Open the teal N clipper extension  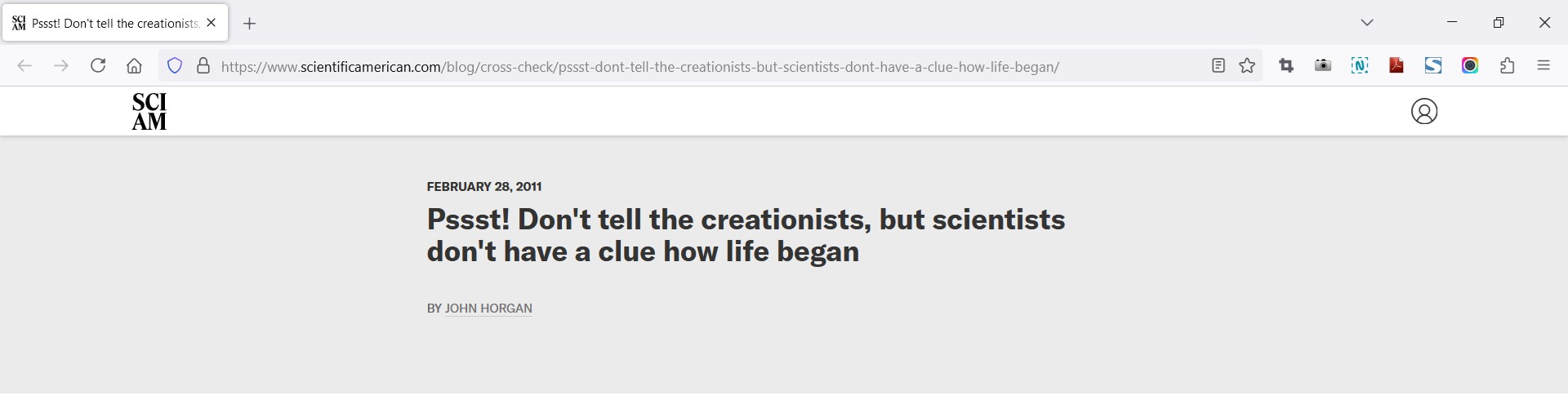[x=1360, y=66]
